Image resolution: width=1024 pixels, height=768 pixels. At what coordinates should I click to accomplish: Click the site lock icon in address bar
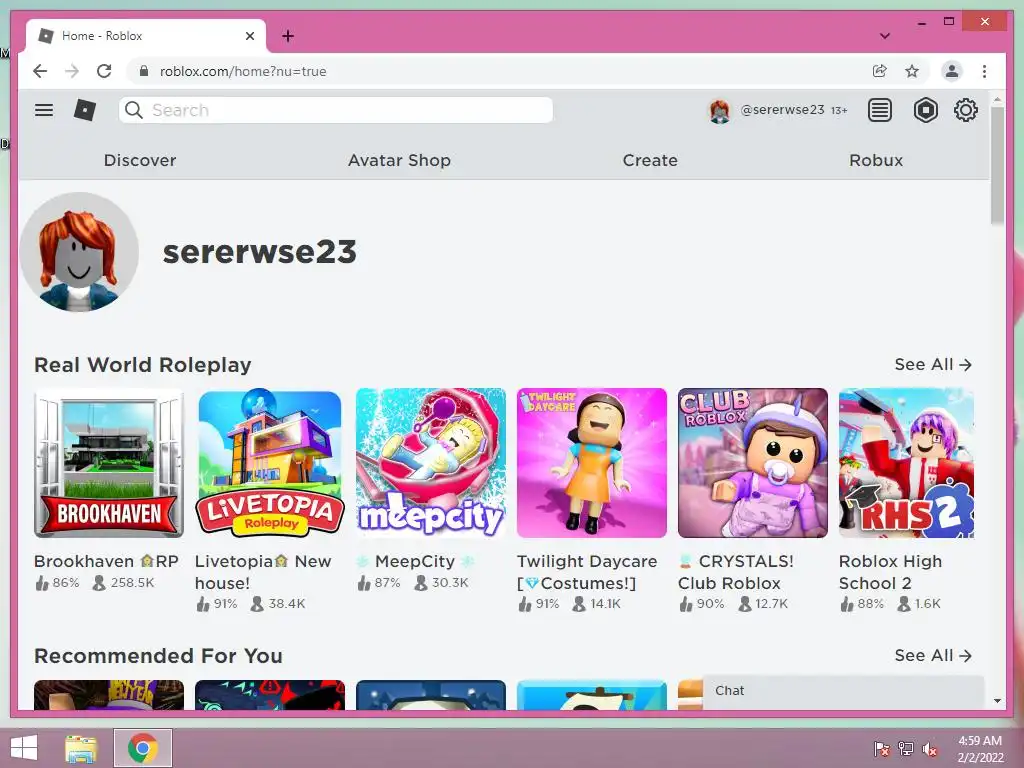pyautogui.click(x=144, y=71)
